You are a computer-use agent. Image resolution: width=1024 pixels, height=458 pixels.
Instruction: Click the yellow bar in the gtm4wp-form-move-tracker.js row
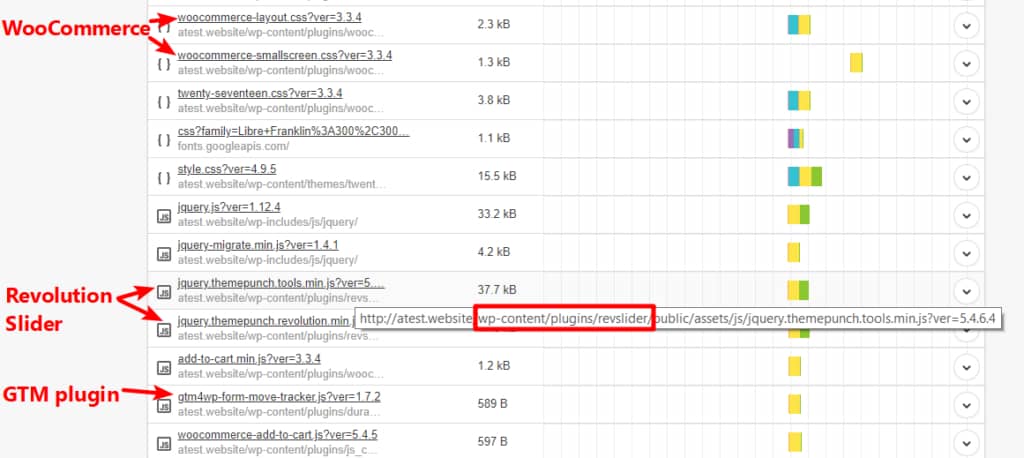pos(794,405)
